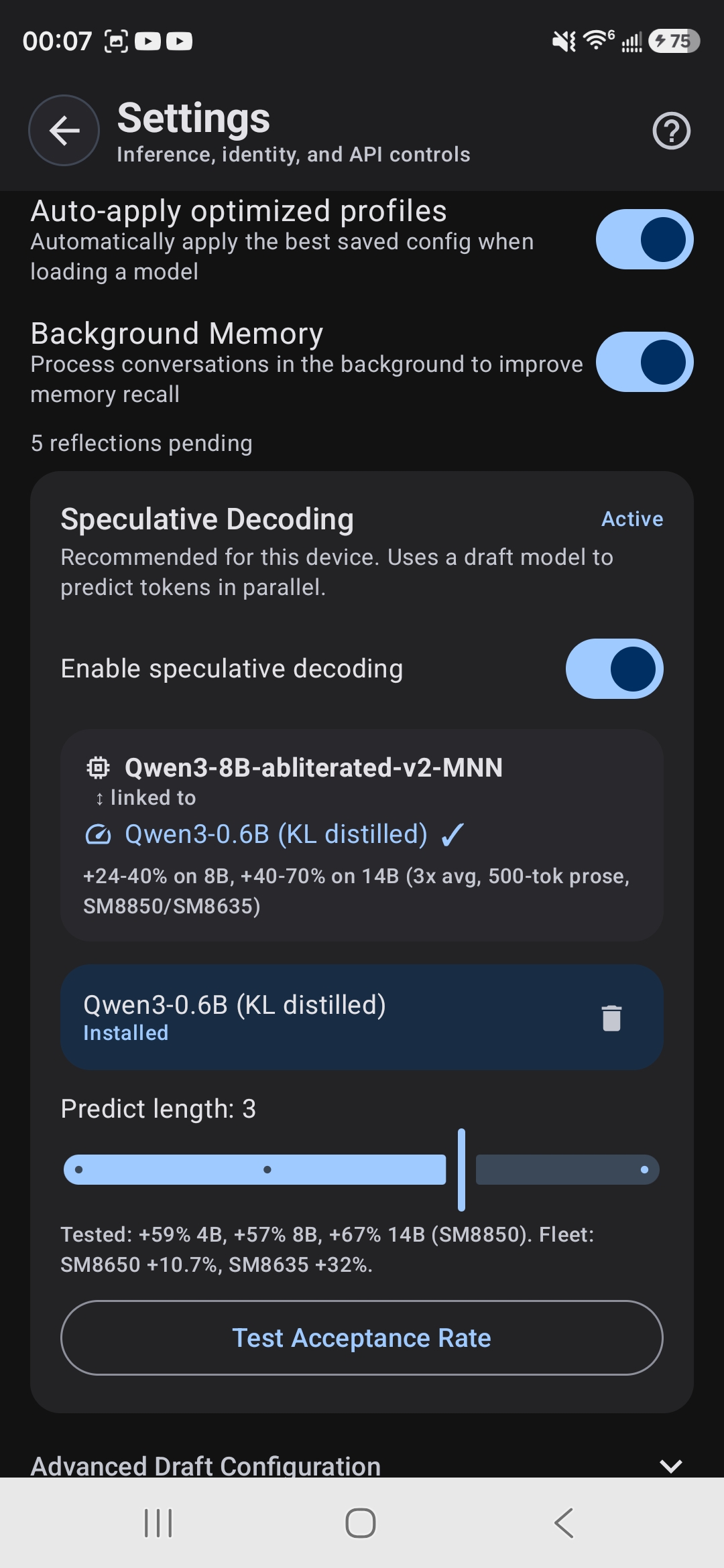Turn off Background Memory
Screen dimensions: 724x1568
point(644,363)
